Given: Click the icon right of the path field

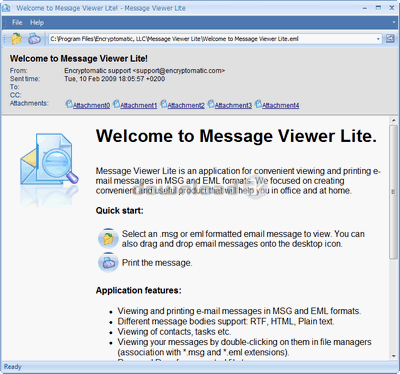Looking at the screenshot, I should click(x=390, y=39).
